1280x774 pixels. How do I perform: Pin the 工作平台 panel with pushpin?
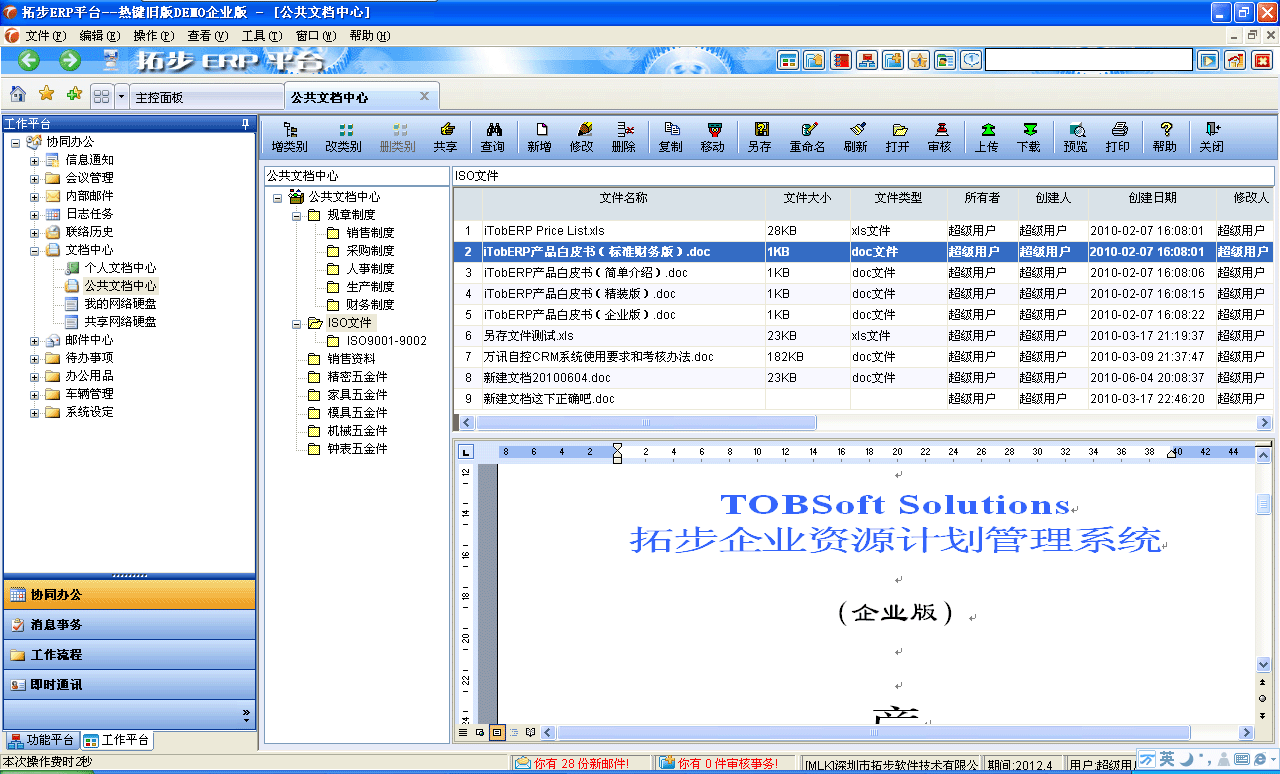point(245,124)
